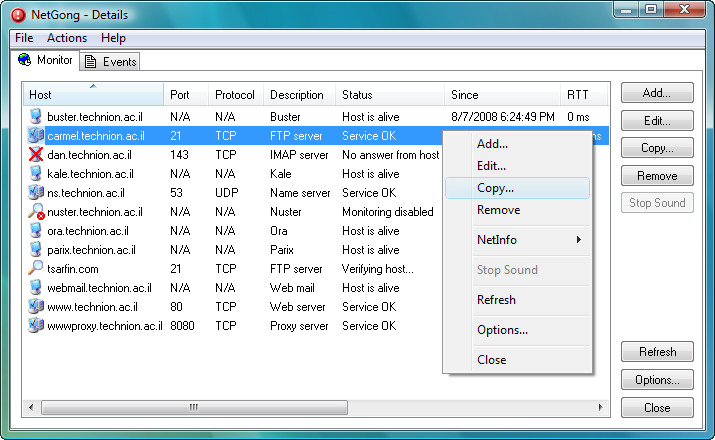The image size is (715, 440).
Task: Choose Edit... in the context menu
Action: [518, 166]
